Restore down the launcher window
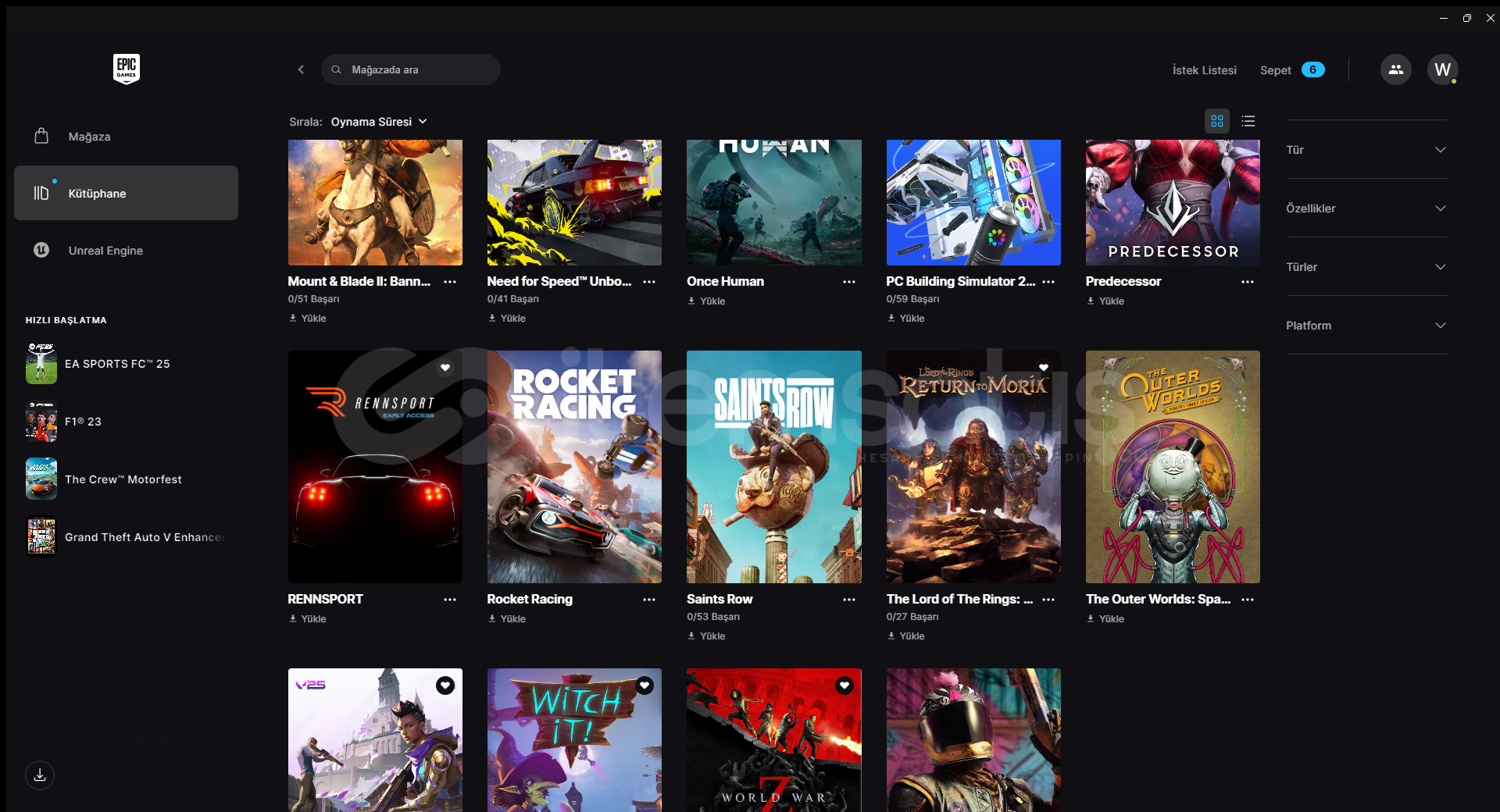 coord(1467,18)
